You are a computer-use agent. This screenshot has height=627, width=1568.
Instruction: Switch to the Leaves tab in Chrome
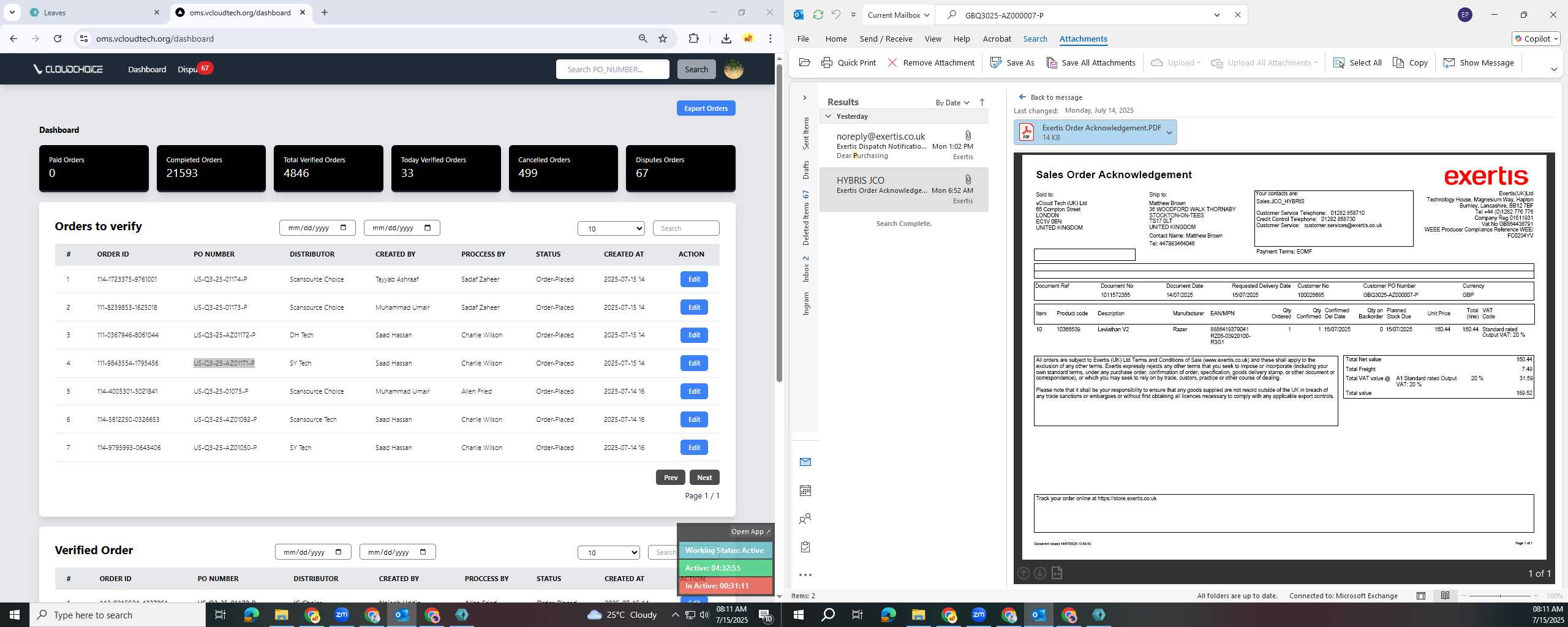click(x=95, y=12)
